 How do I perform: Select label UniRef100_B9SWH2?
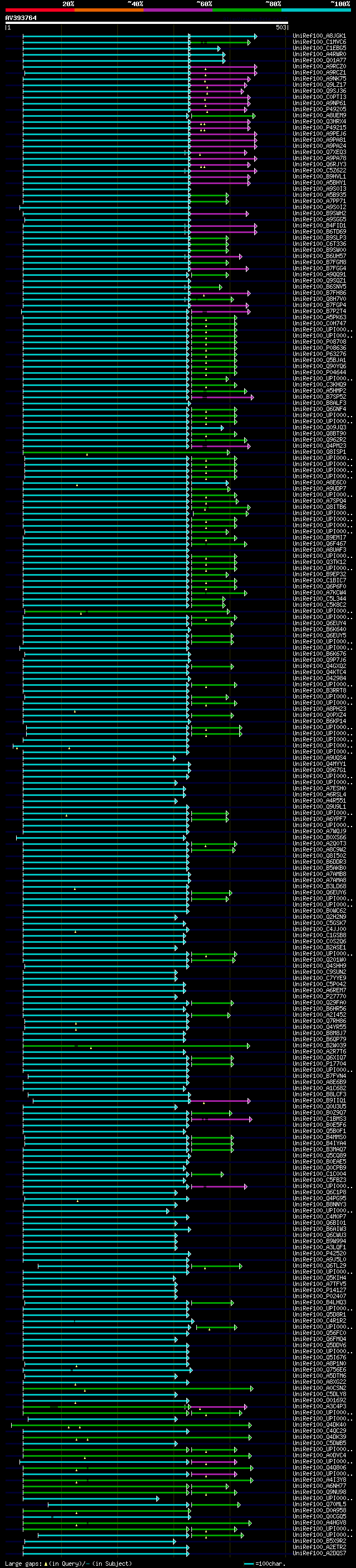319,213
